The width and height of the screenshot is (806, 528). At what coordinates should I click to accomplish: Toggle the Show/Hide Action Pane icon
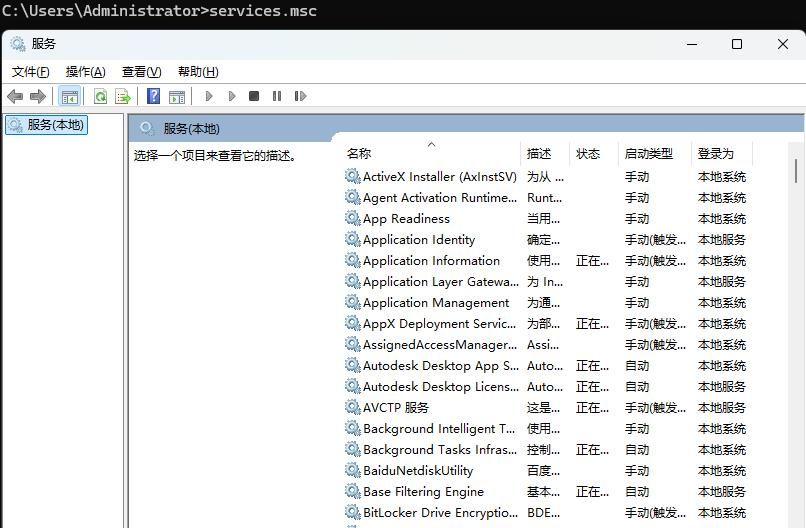click(x=177, y=97)
